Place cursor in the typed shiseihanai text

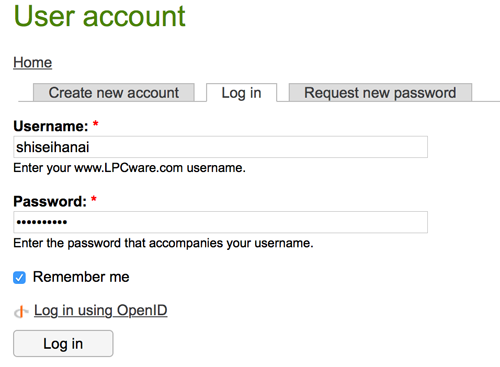pos(53,147)
